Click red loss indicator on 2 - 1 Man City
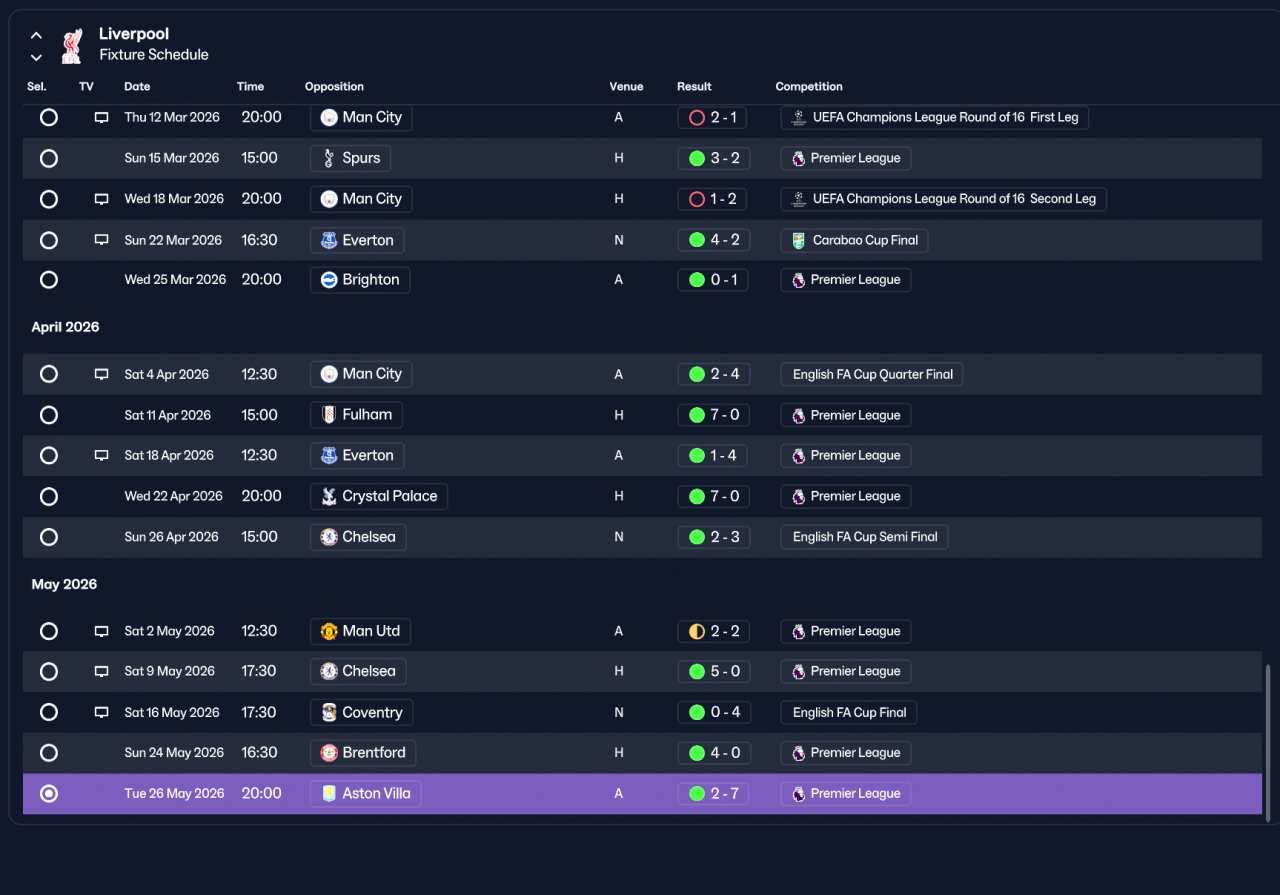Screen dimensions: 1280x895 (697, 118)
